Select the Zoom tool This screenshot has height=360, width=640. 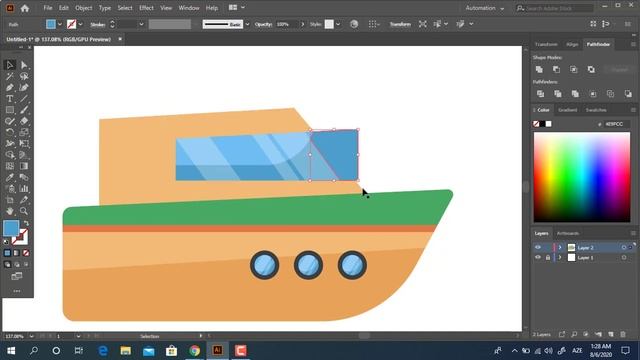pos(24,211)
